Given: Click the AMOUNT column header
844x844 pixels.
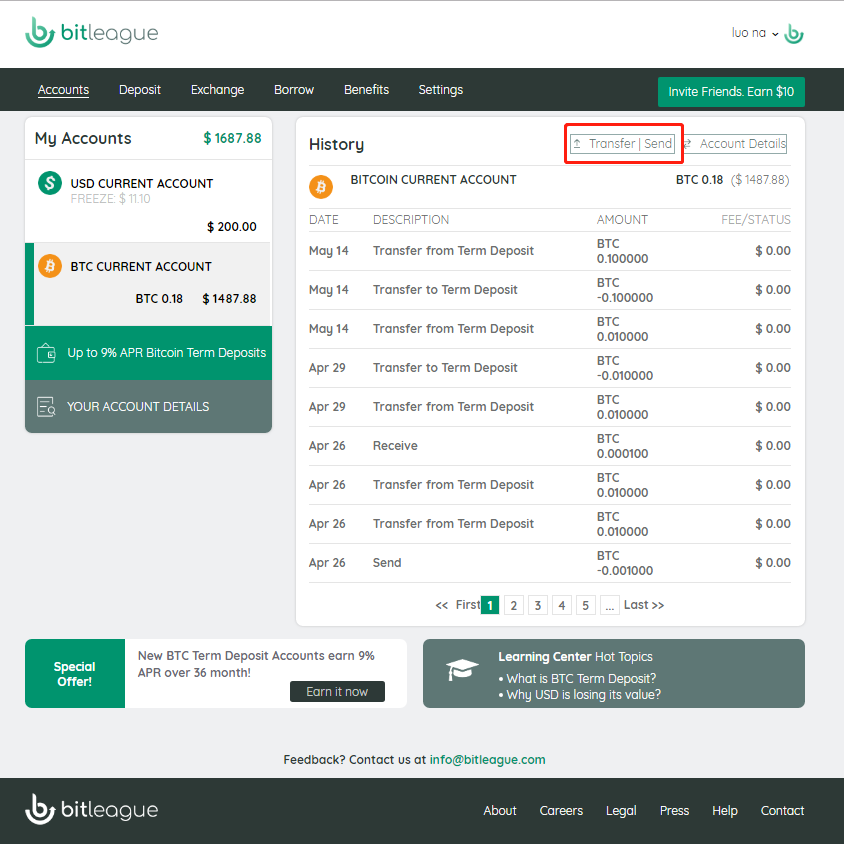Looking at the screenshot, I should click(622, 220).
